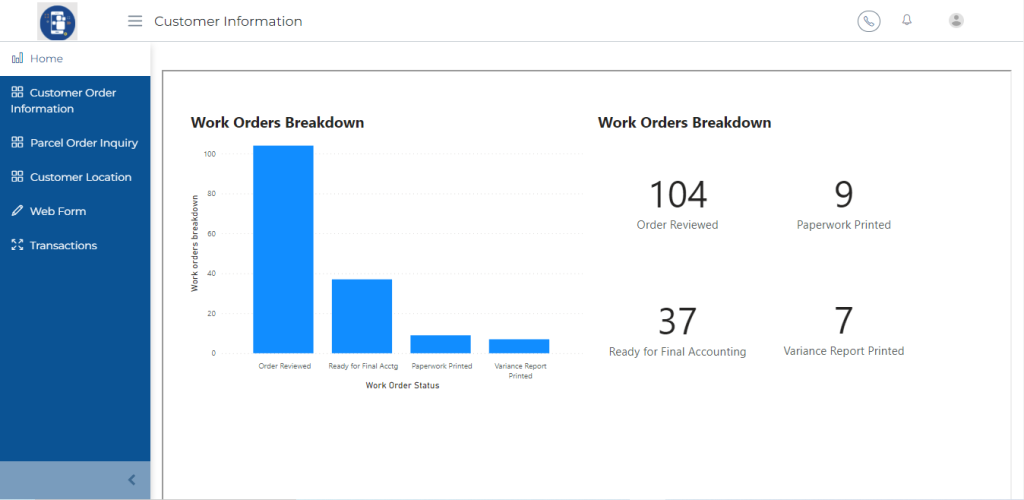Click the Home chart icon

coord(17,58)
